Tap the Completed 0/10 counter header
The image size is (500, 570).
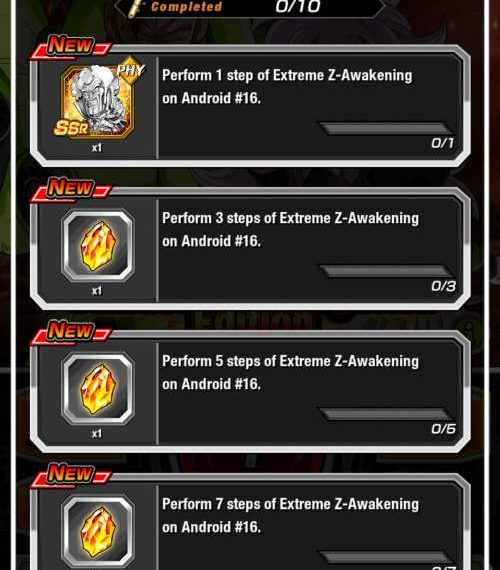click(x=249, y=7)
